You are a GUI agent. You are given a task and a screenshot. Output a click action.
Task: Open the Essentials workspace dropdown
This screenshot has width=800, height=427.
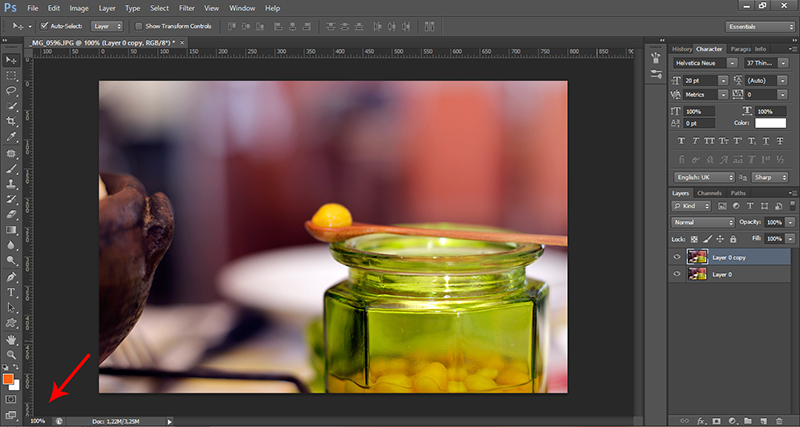762,25
